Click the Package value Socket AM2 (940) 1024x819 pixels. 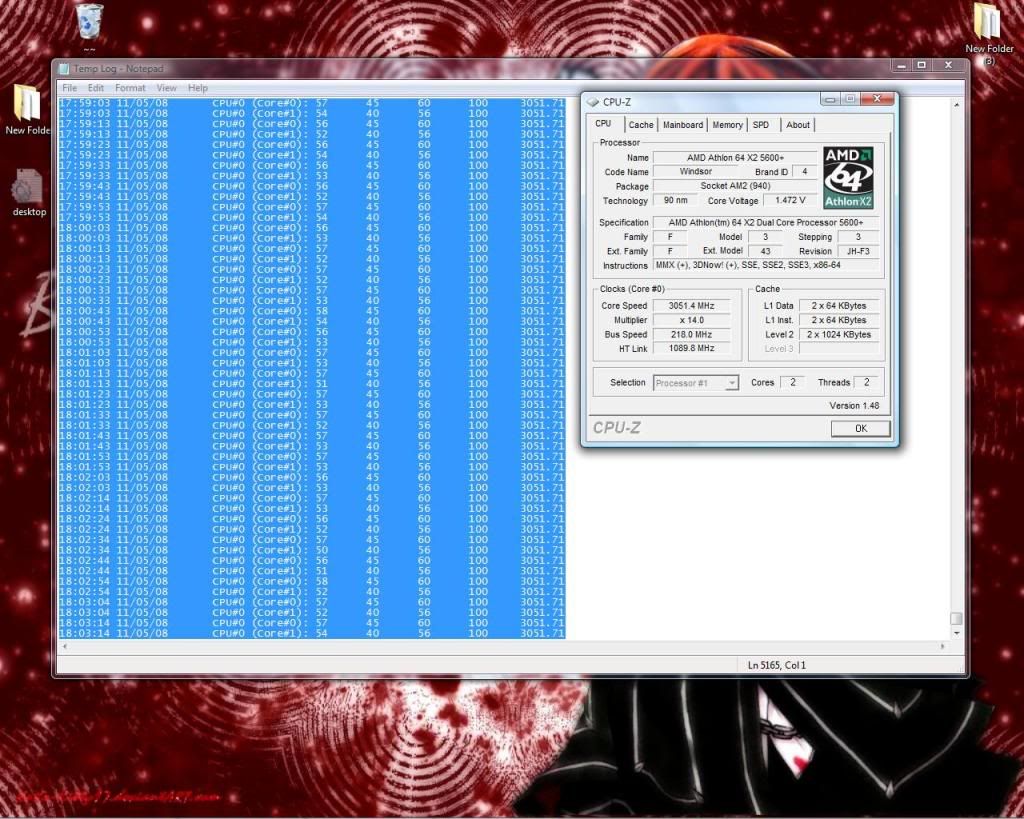pos(735,185)
